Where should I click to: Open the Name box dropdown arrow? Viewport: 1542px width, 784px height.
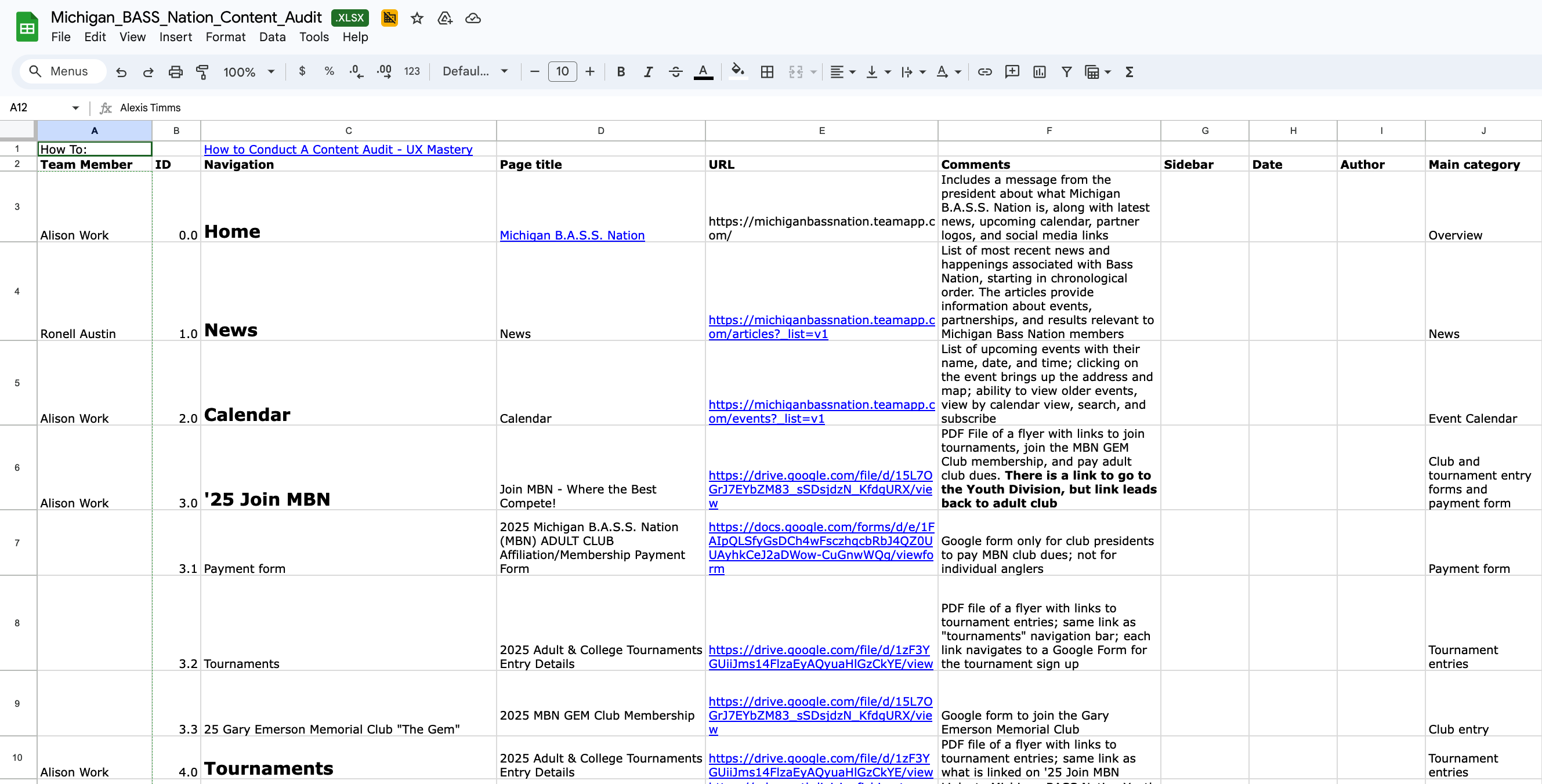(75, 108)
